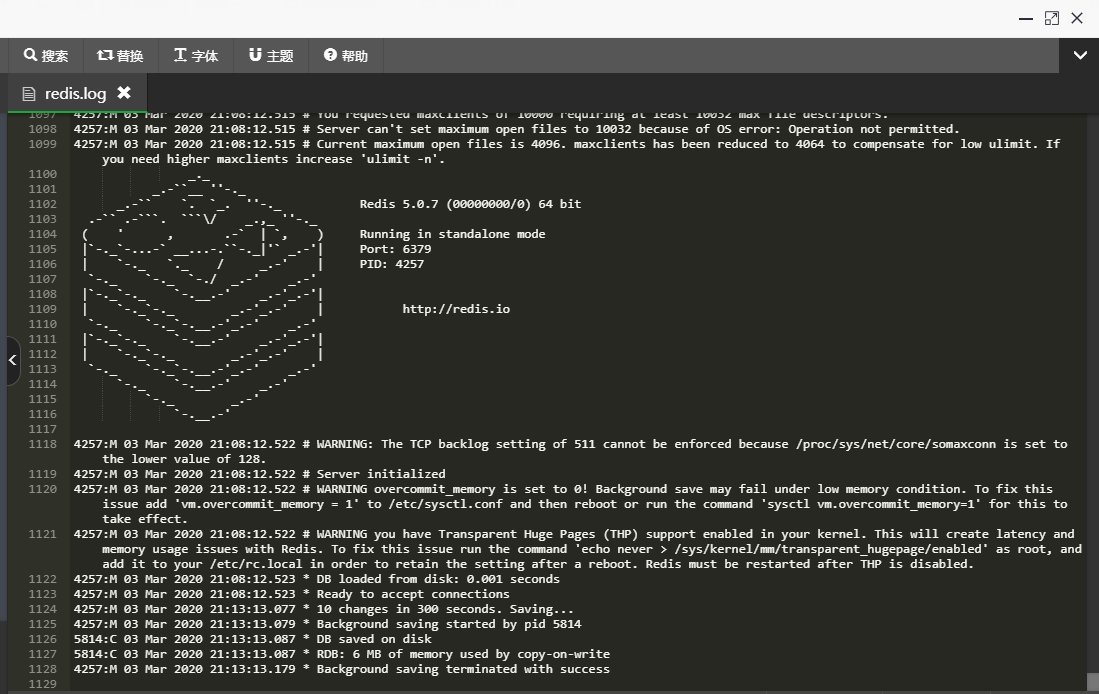Minimize the editor window
1099x694 pixels.
1026,18
